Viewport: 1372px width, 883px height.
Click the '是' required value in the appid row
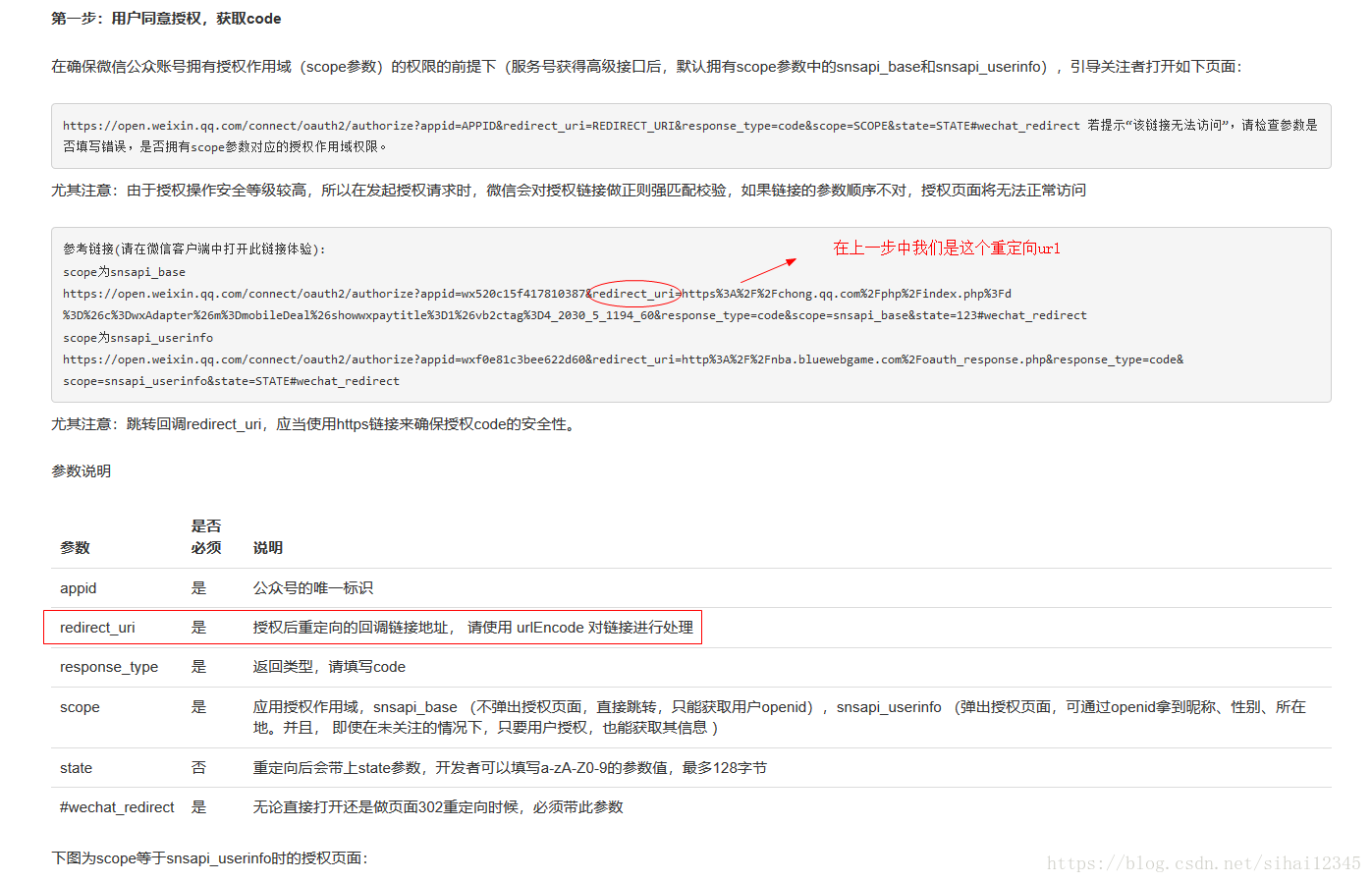pyautogui.click(x=198, y=588)
